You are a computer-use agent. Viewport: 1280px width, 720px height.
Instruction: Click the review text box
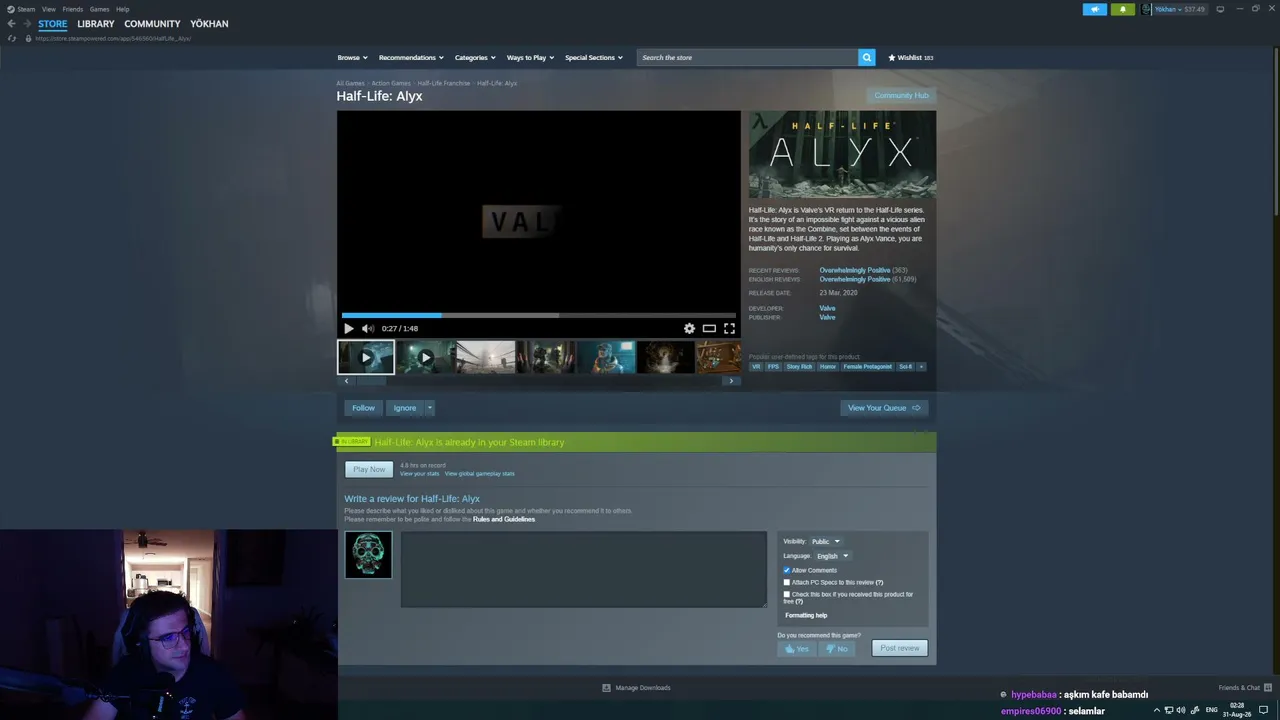click(x=584, y=570)
